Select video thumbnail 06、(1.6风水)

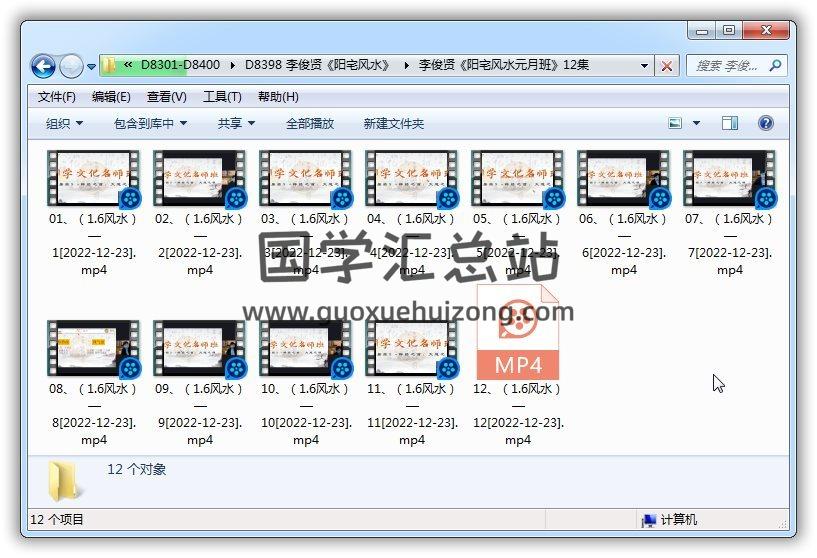click(624, 179)
